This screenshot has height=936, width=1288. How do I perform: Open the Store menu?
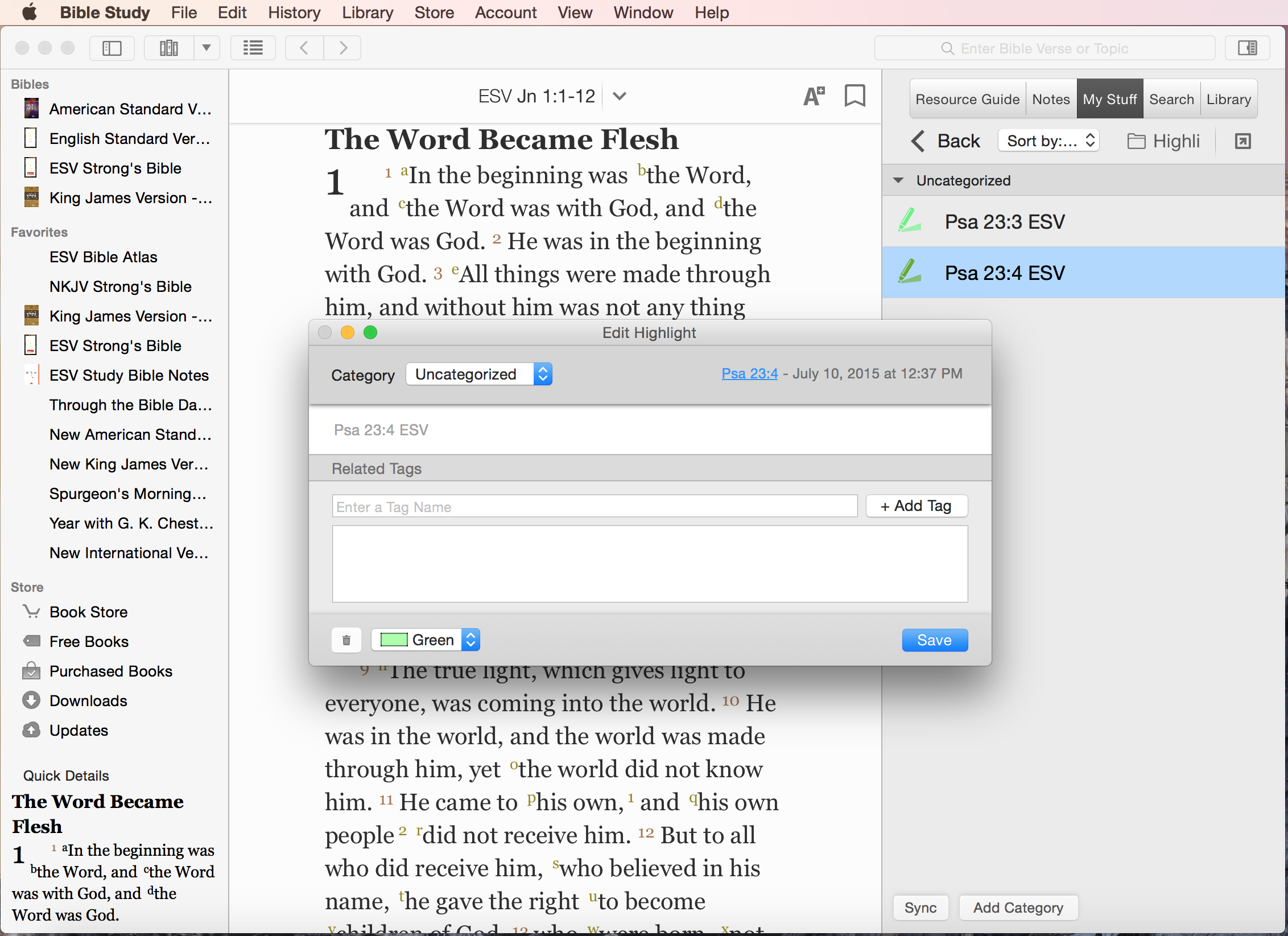point(434,13)
